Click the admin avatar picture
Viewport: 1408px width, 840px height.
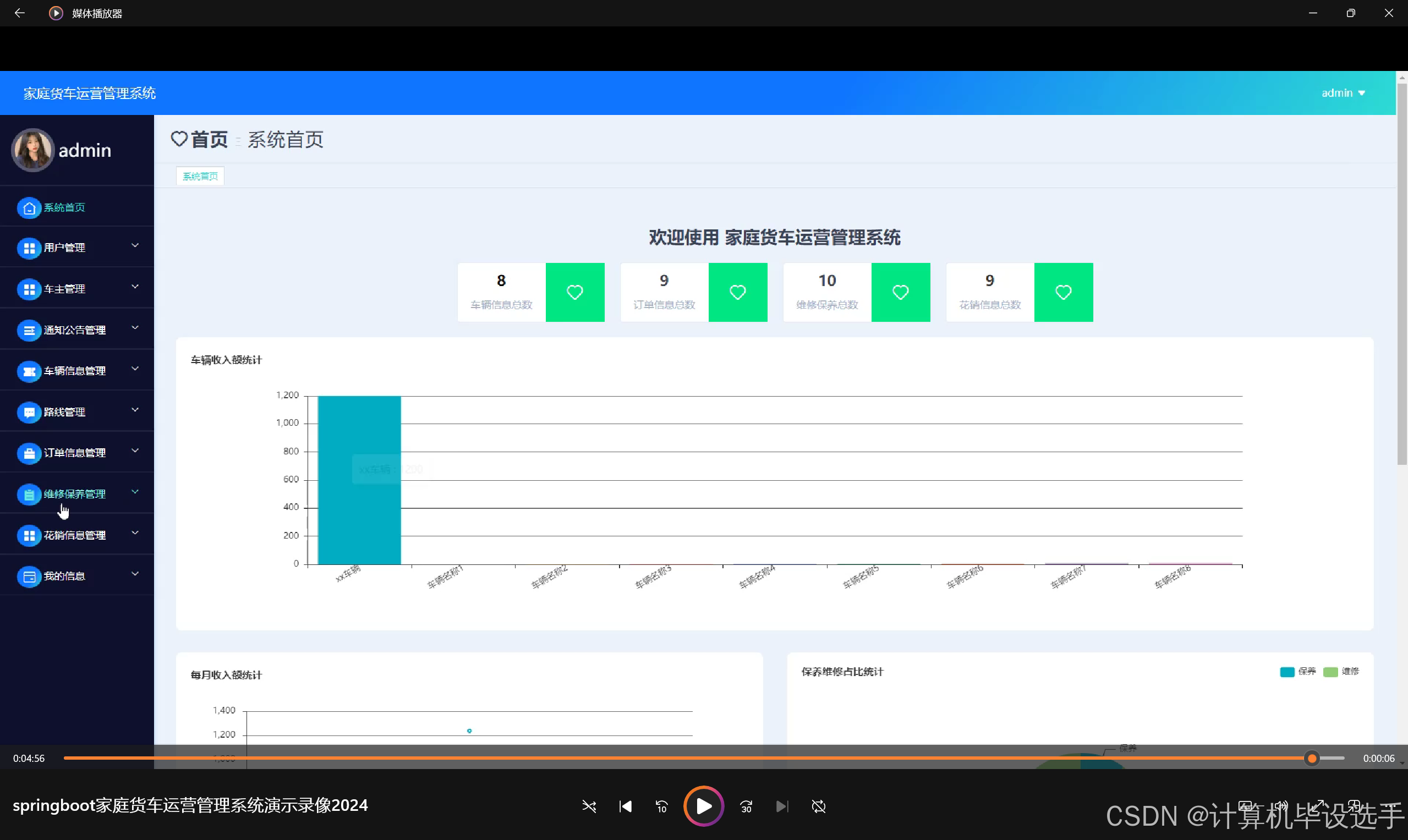click(32, 150)
